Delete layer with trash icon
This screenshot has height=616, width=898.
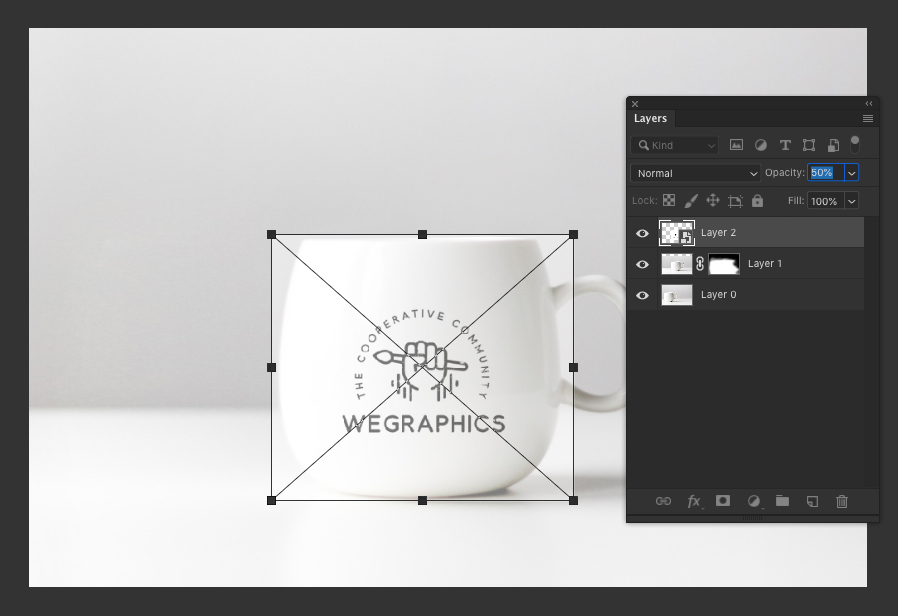841,502
